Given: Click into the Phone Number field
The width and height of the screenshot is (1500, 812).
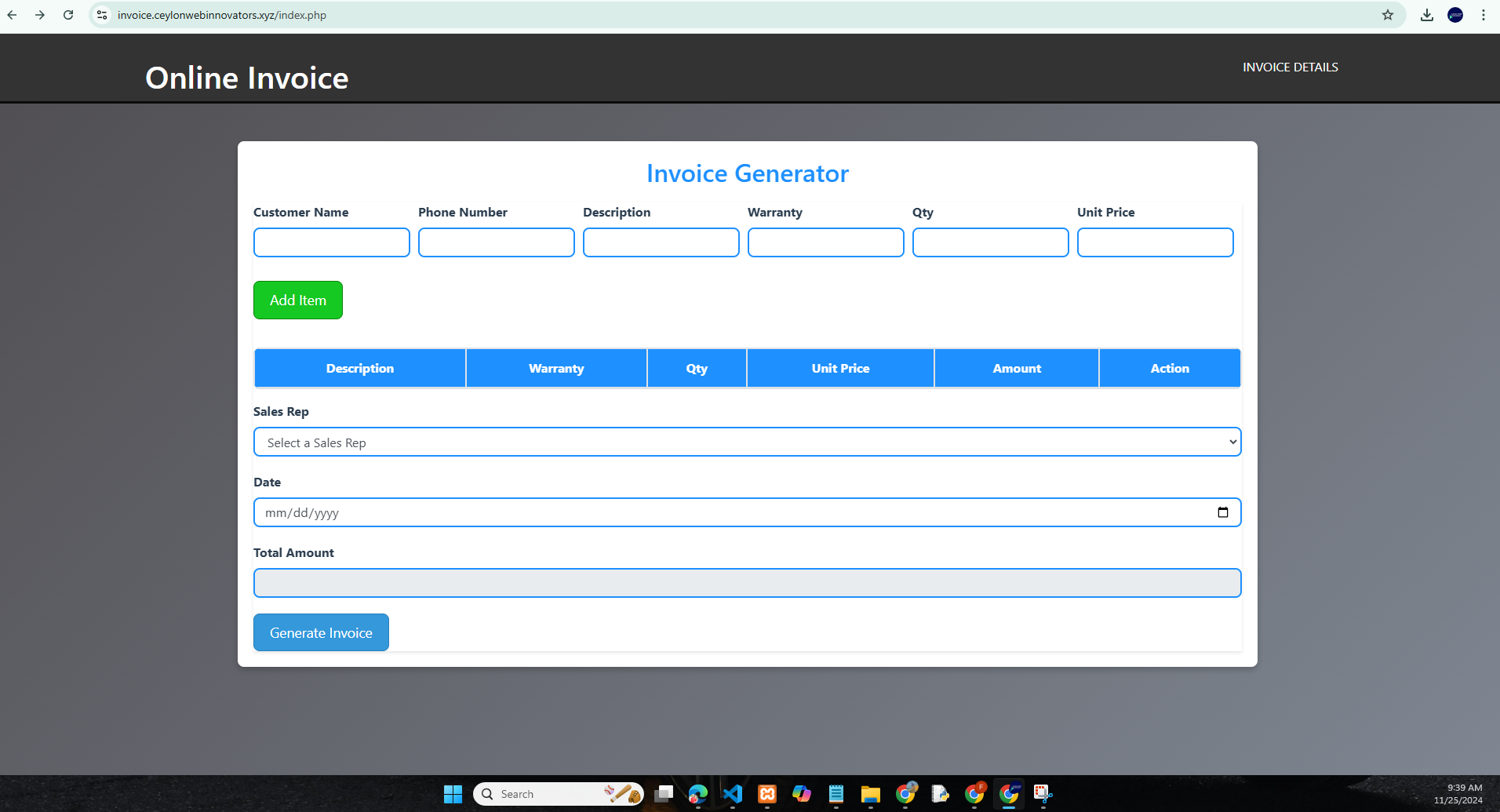Looking at the screenshot, I should (496, 242).
